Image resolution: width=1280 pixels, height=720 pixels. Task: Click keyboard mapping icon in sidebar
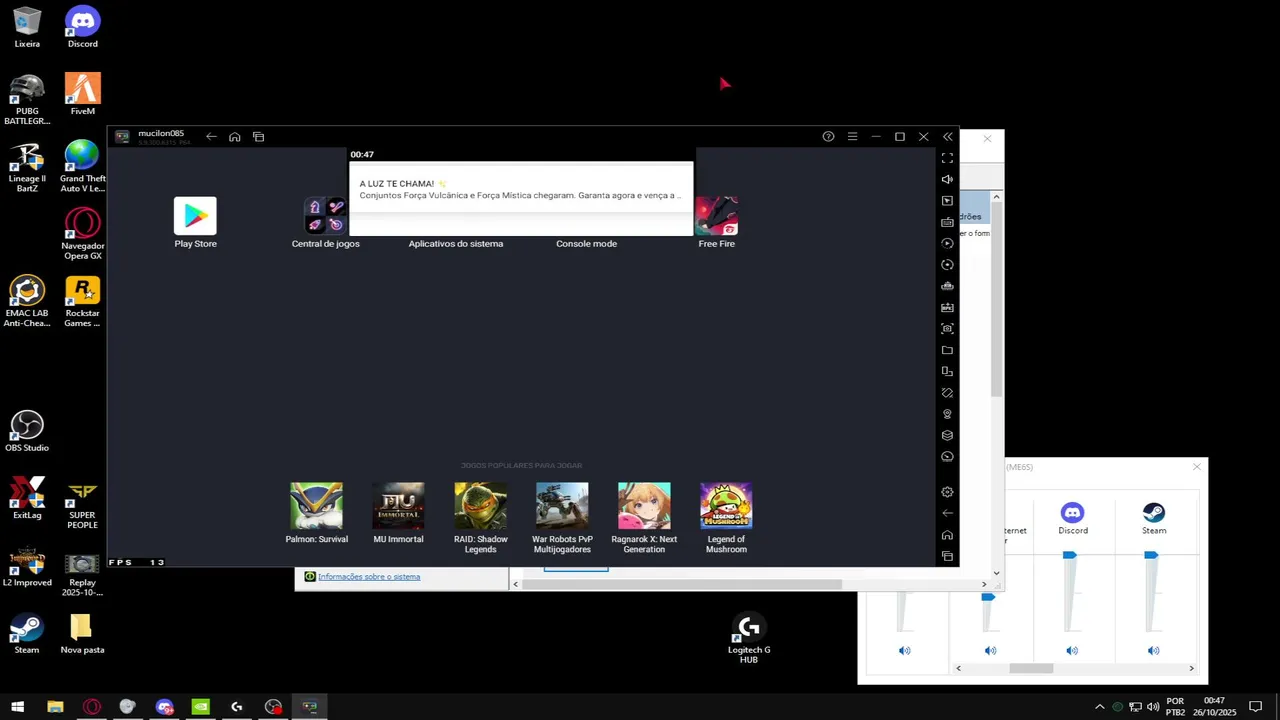(x=947, y=222)
